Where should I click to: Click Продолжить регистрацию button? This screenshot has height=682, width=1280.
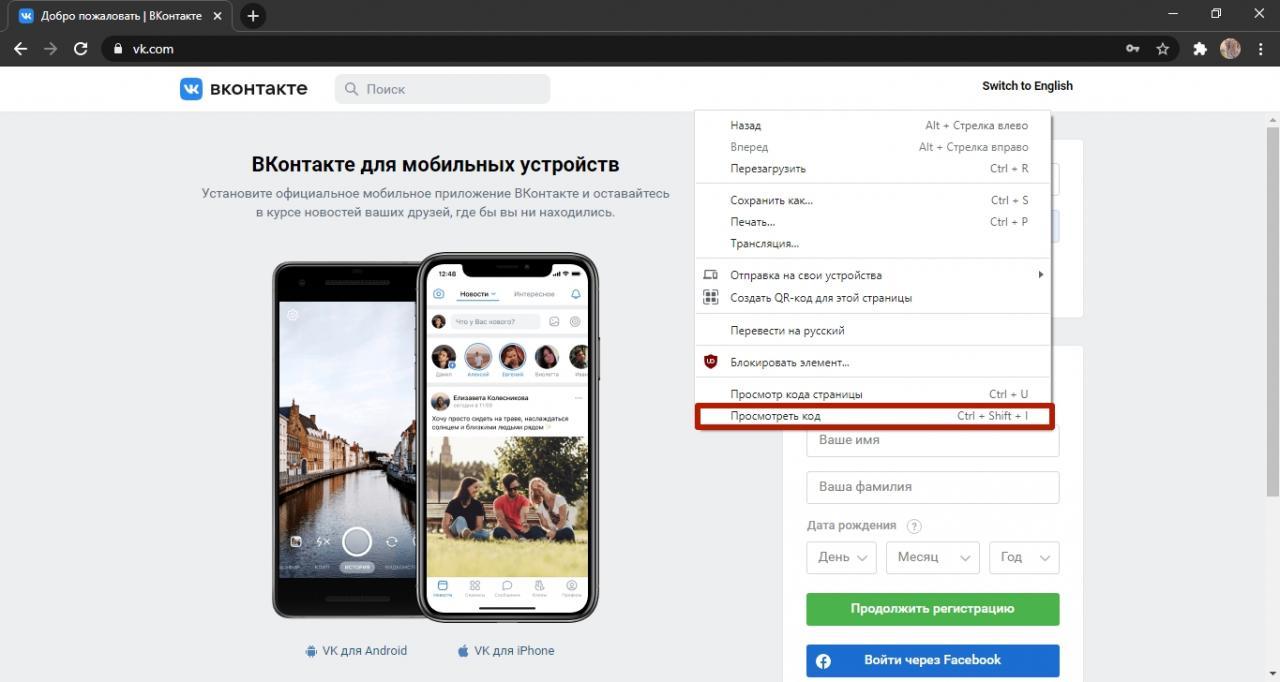click(932, 608)
